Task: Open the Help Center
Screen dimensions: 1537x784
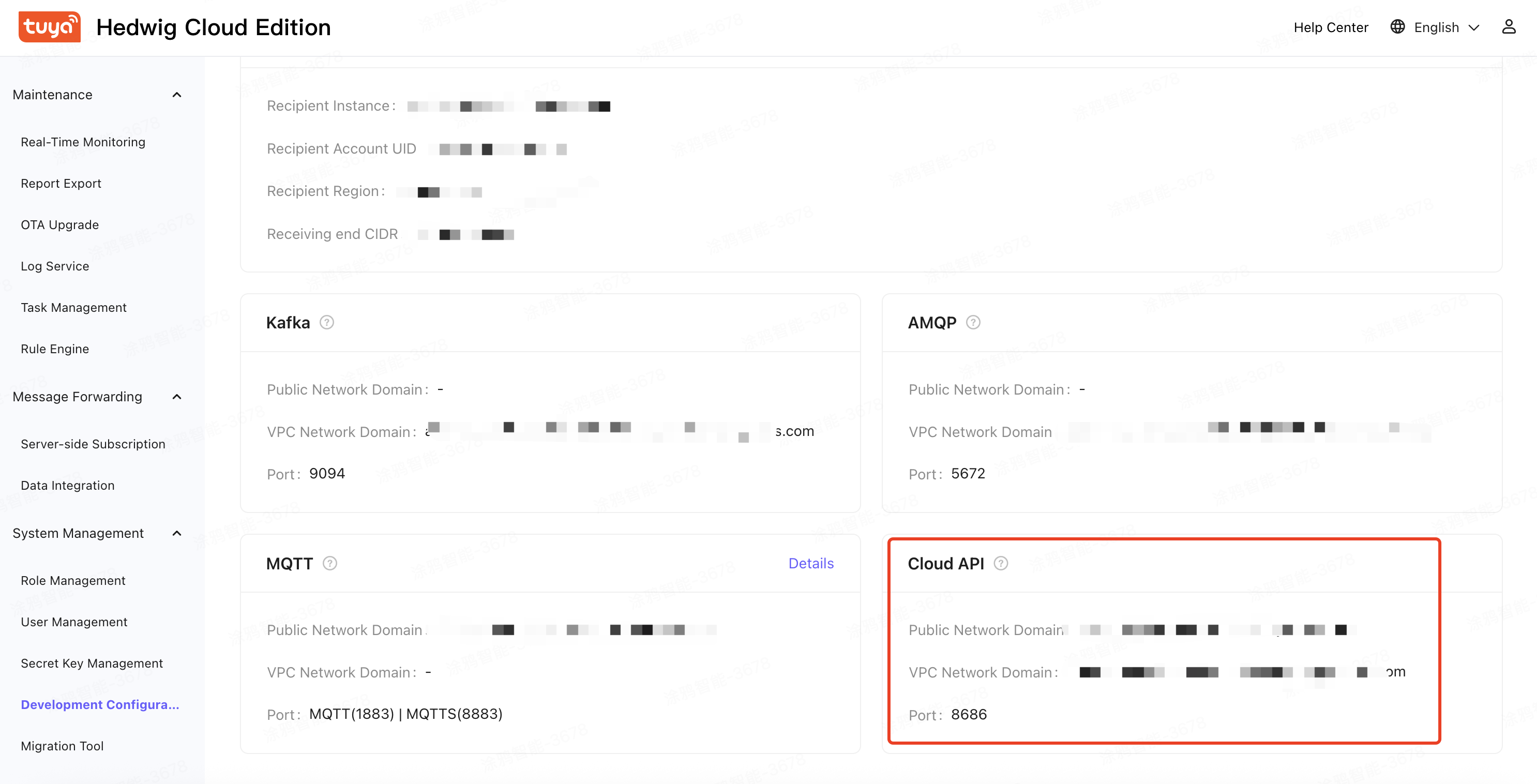Action: [1331, 27]
